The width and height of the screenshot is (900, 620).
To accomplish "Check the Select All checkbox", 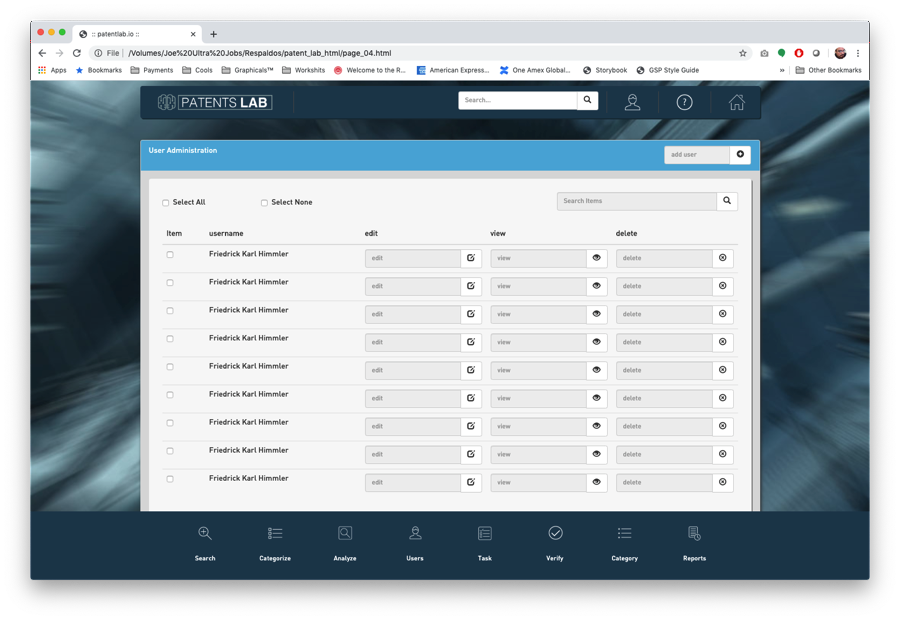I will tap(165, 203).
